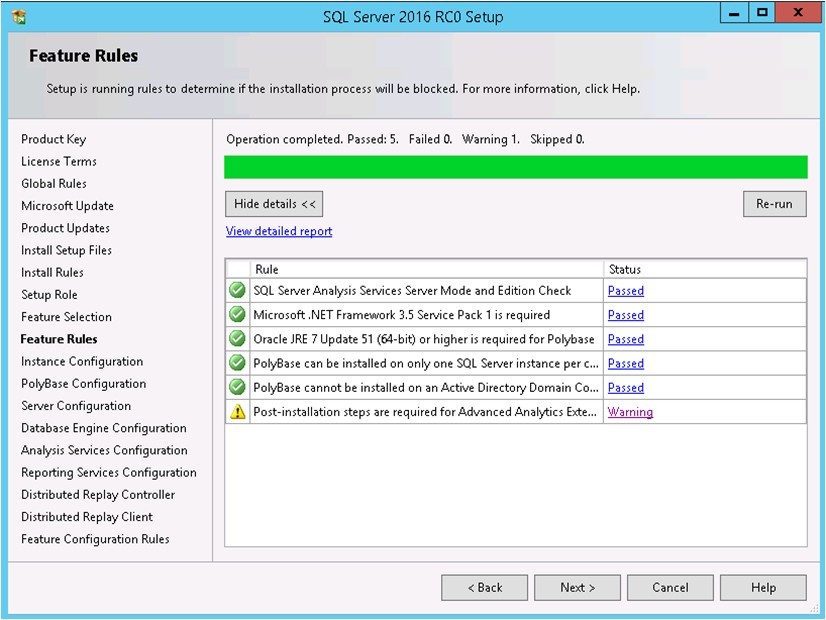
Task: Select PolyBase Configuration step
Action: pyautogui.click(x=84, y=383)
